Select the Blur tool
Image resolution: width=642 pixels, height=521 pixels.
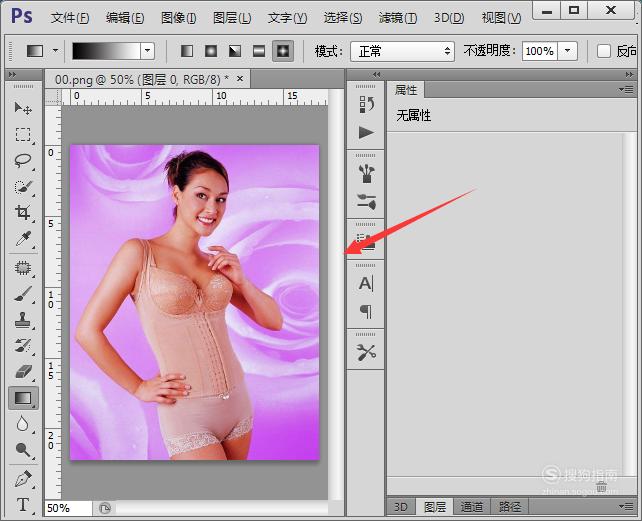23,424
